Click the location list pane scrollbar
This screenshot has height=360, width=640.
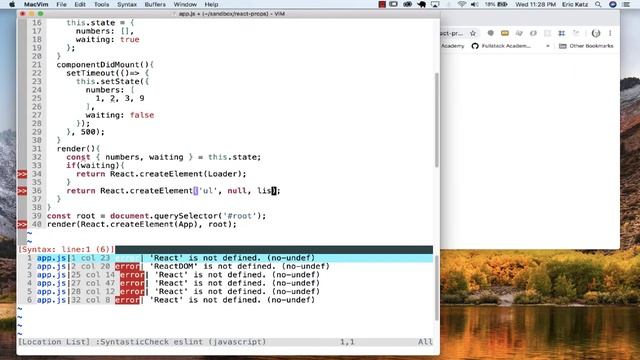pos(437,288)
